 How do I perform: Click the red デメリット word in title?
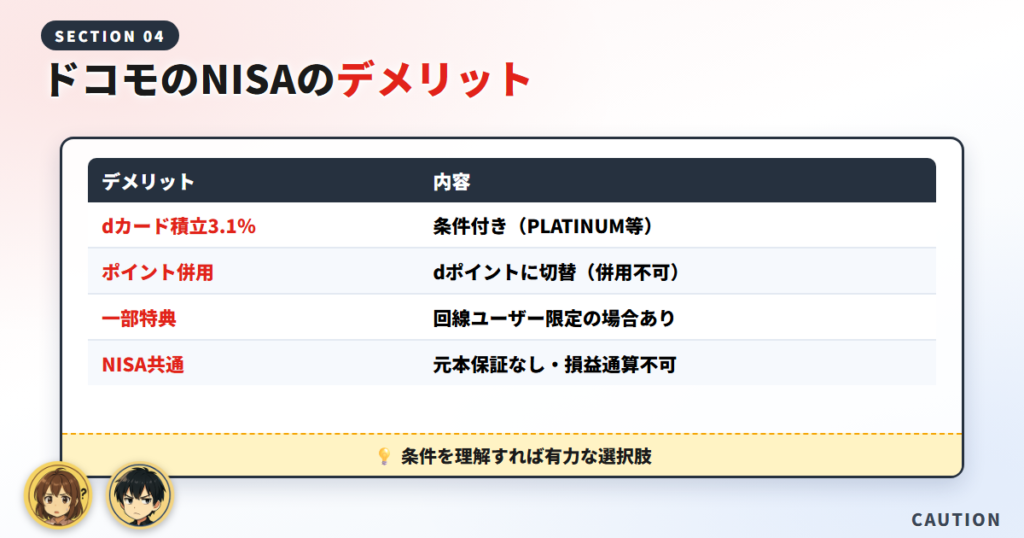pos(434,80)
